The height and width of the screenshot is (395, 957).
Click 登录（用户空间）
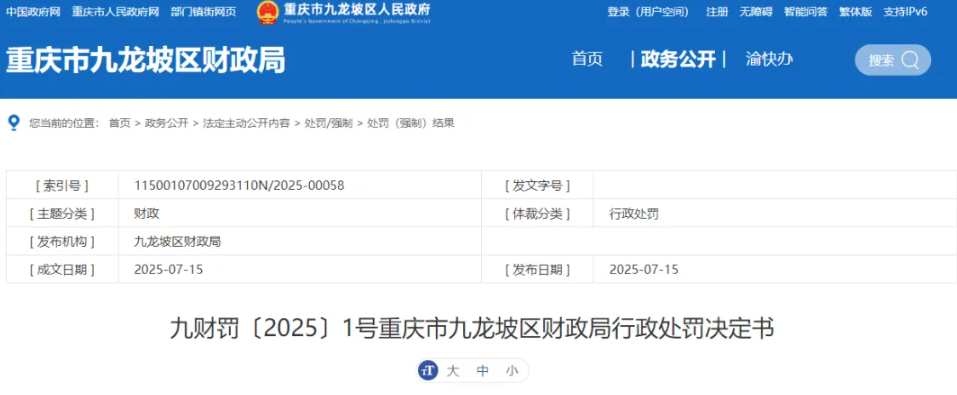(x=648, y=12)
